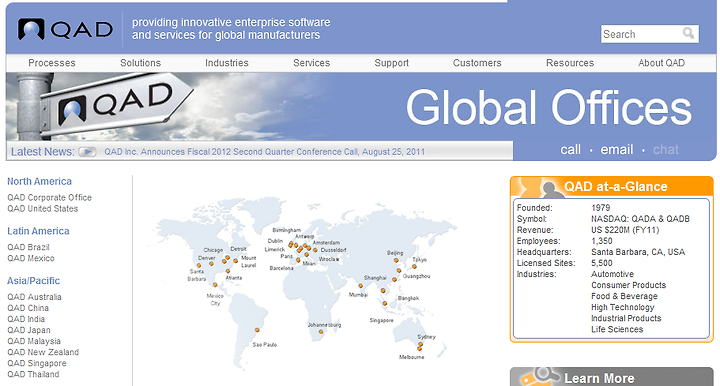
Task: Open Asia/Pacific section heading
Action: point(34,280)
